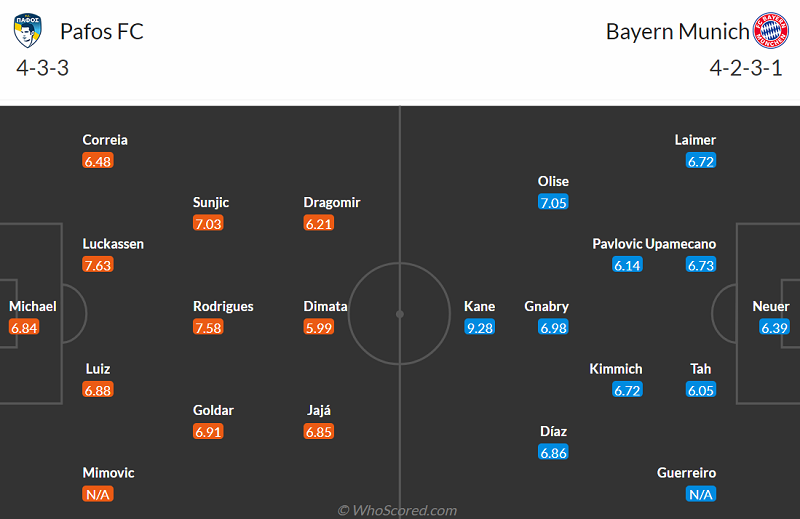Select goalkeeper Neuer's name
The width and height of the screenshot is (800, 519).
771,306
